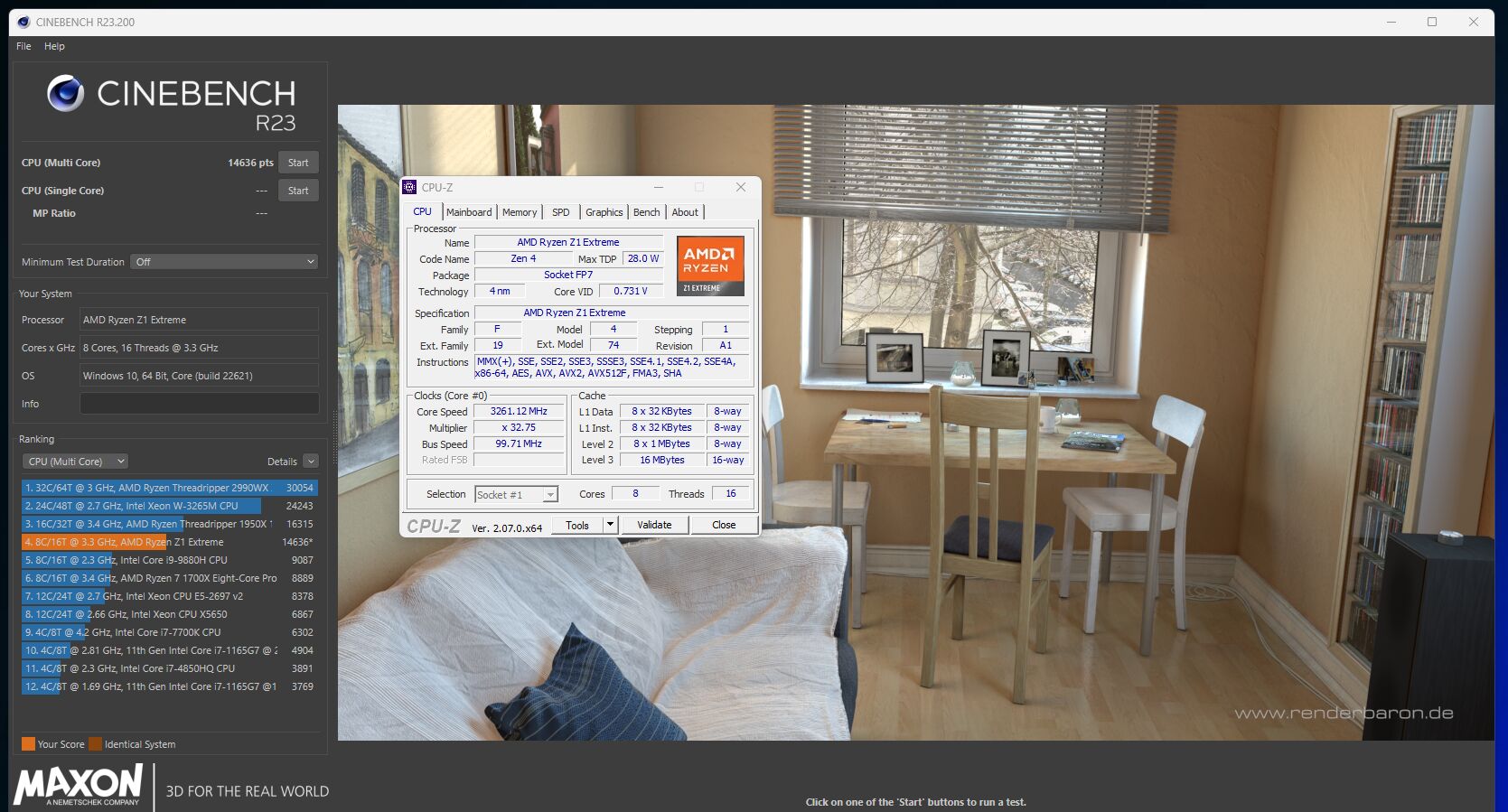1508x812 pixels.
Task: Click the Tools button in CPU-Z
Action: [577, 525]
